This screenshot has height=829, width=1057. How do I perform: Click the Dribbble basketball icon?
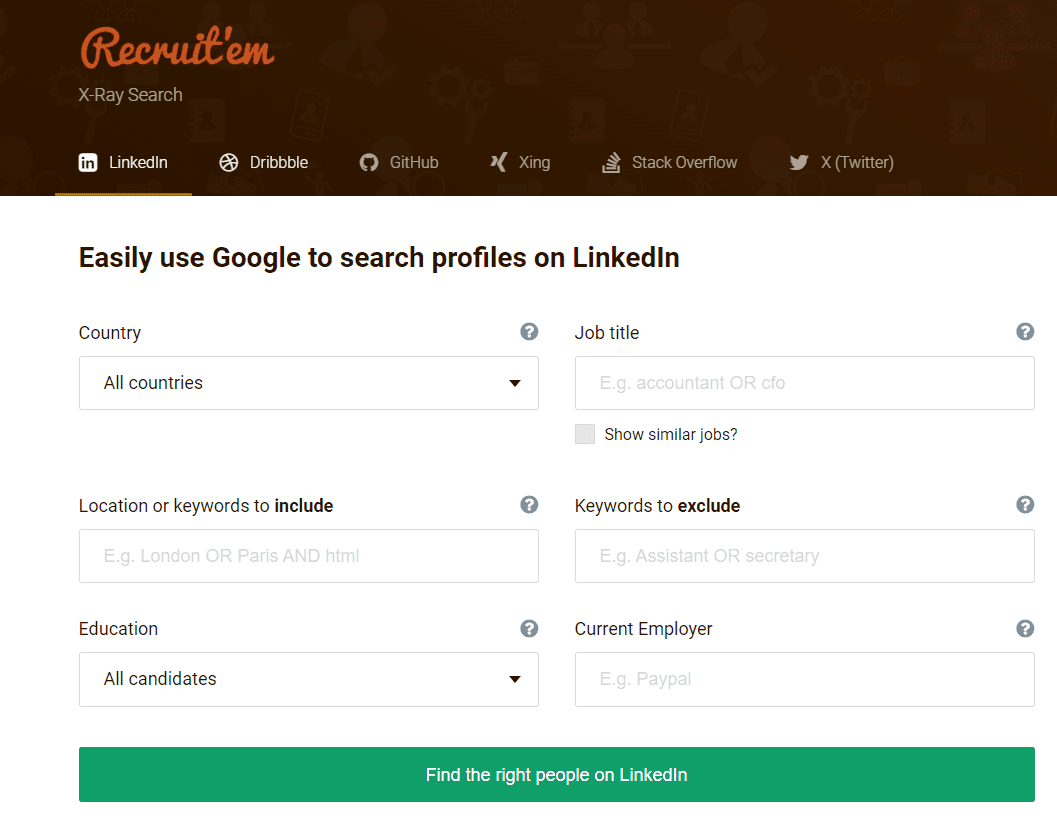(229, 162)
